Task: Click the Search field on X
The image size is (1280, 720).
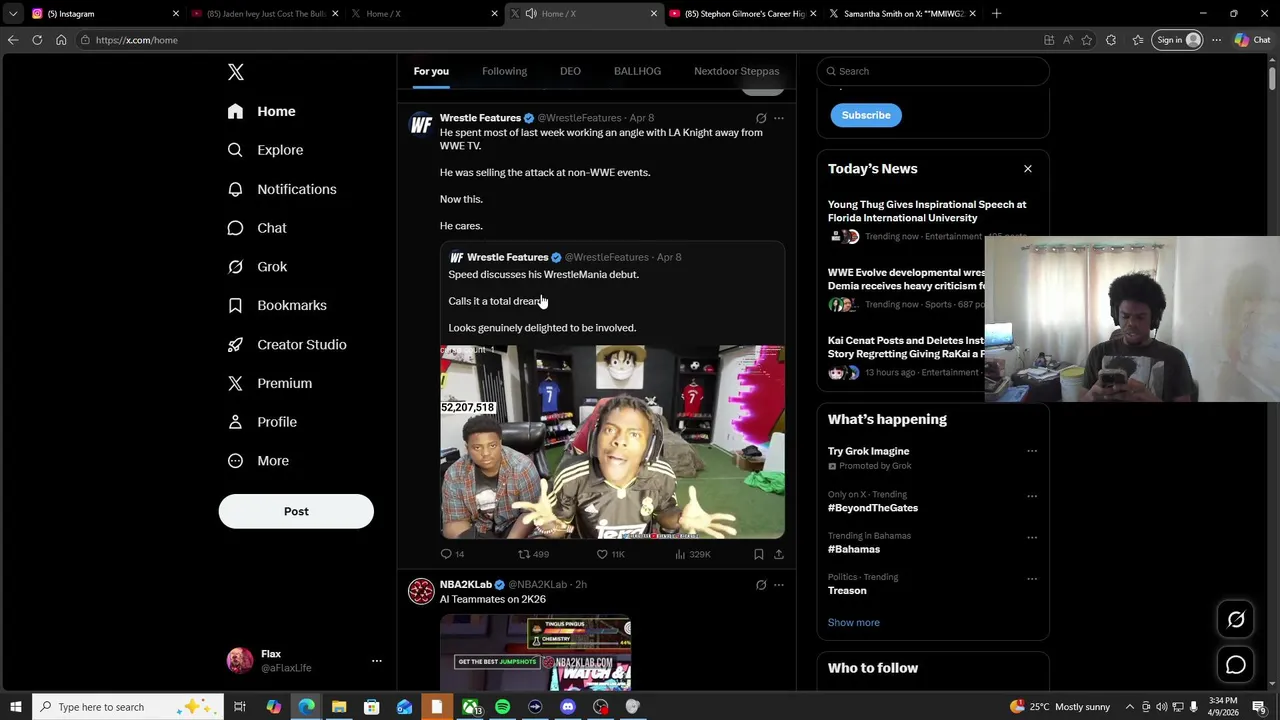Action: point(933,71)
